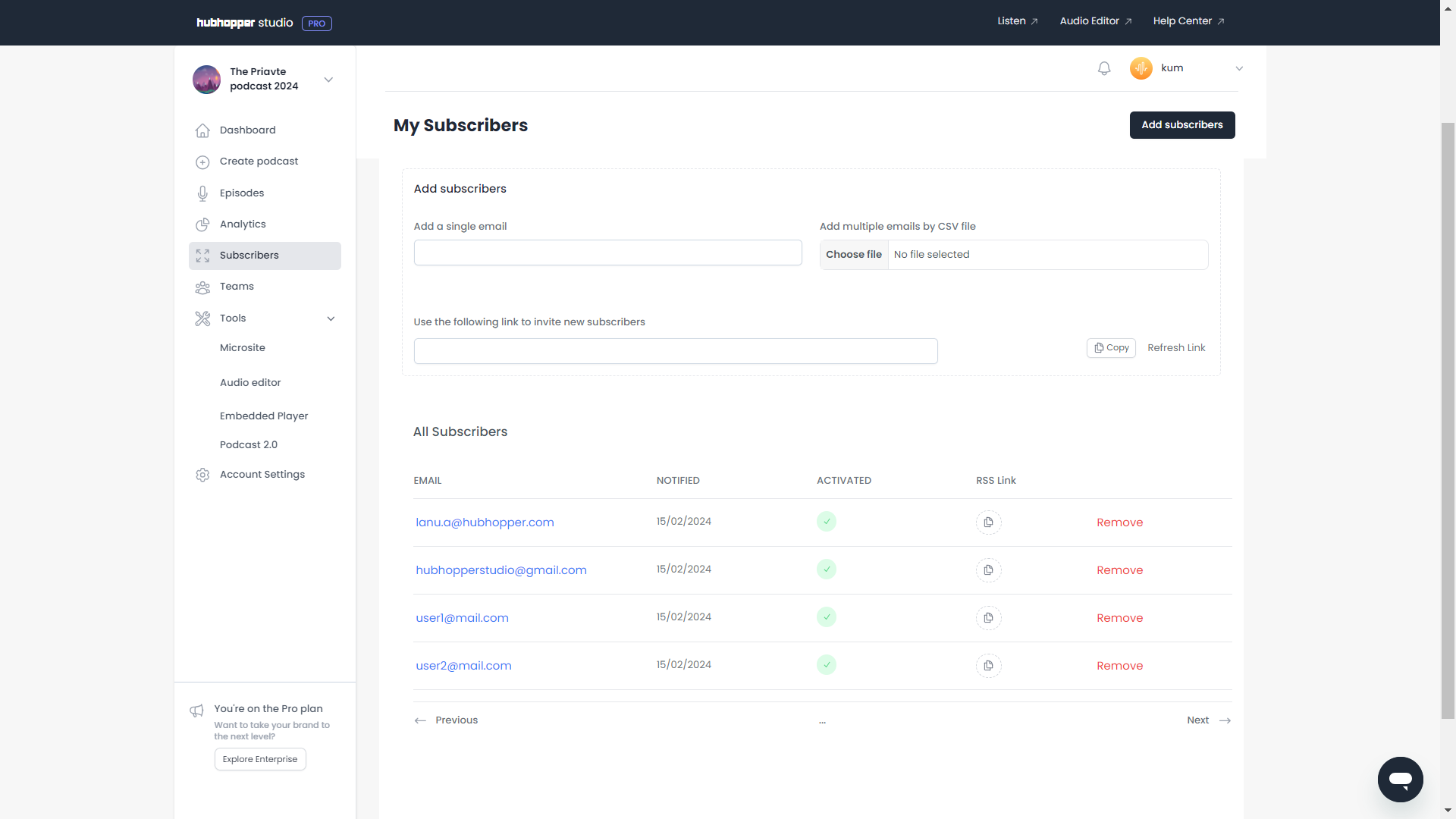Click the activated checkmark for user1@mail.com
Viewport: 1456px width, 819px height.
pyautogui.click(x=827, y=617)
